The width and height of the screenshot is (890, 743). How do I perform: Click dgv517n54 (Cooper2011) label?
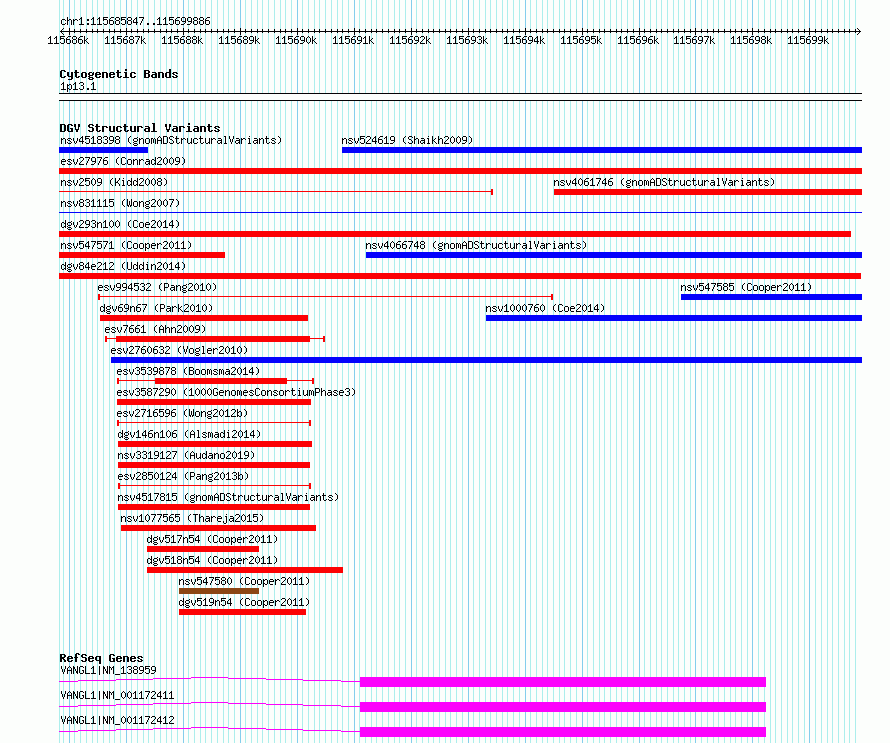pyautogui.click(x=212, y=539)
